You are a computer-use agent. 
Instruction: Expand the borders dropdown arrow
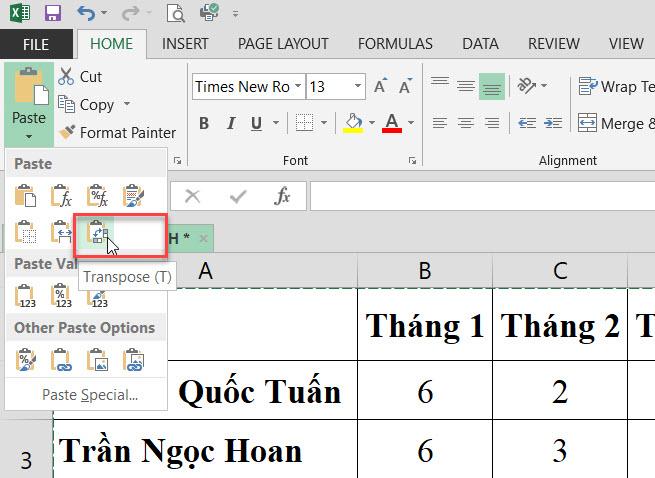(324, 123)
